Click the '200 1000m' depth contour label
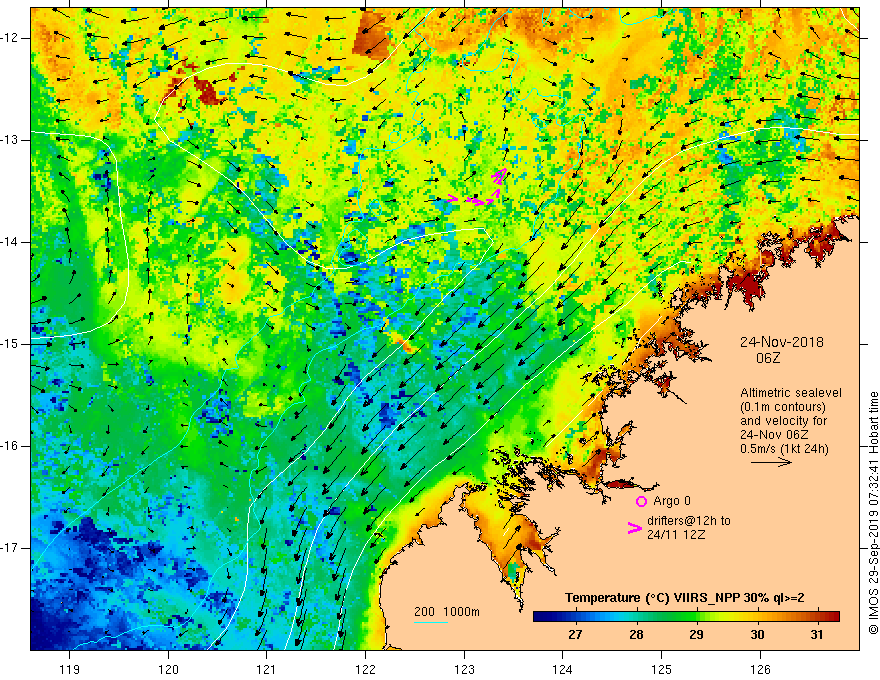 pos(447,612)
